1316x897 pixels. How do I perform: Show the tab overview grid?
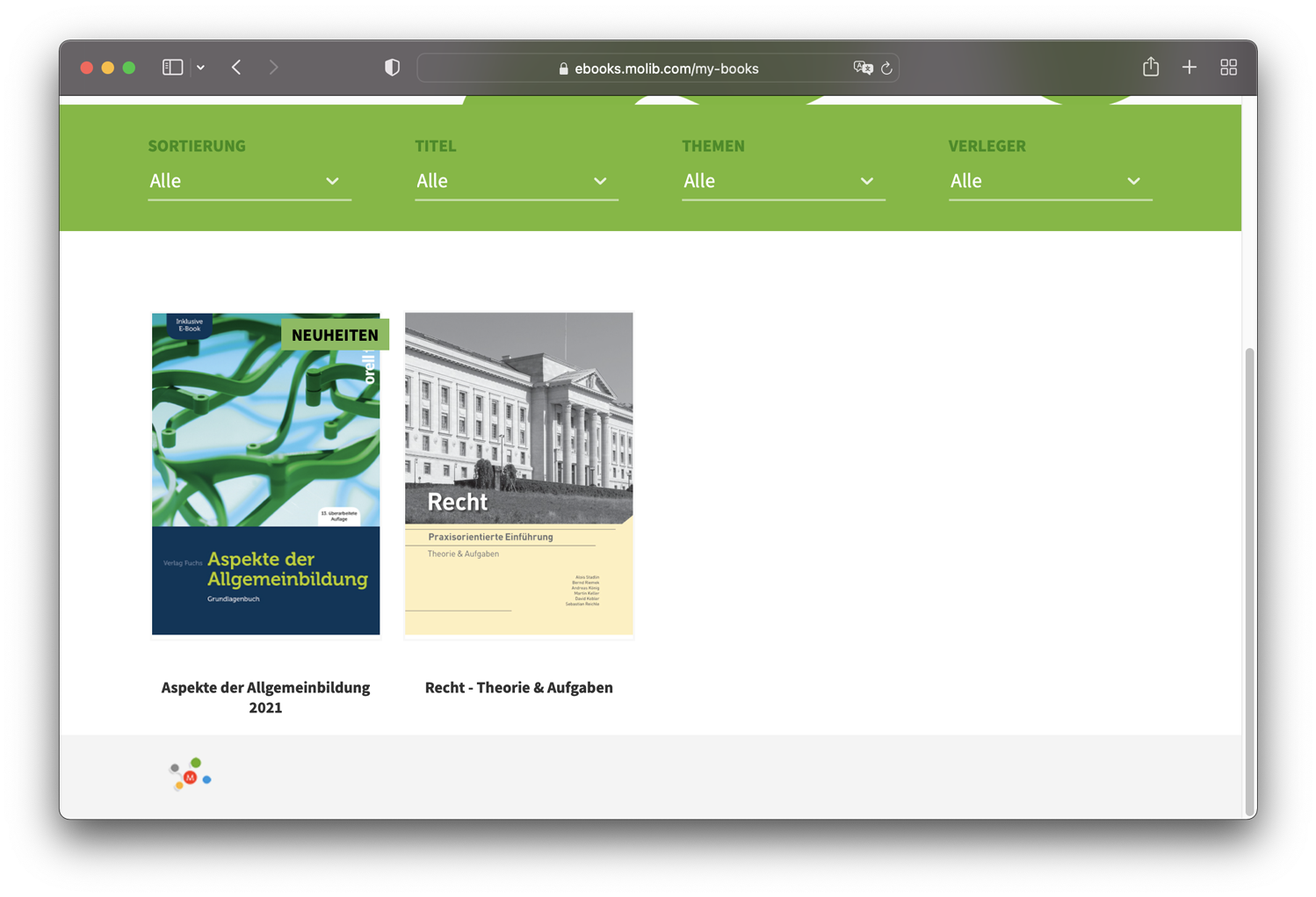point(1228,68)
